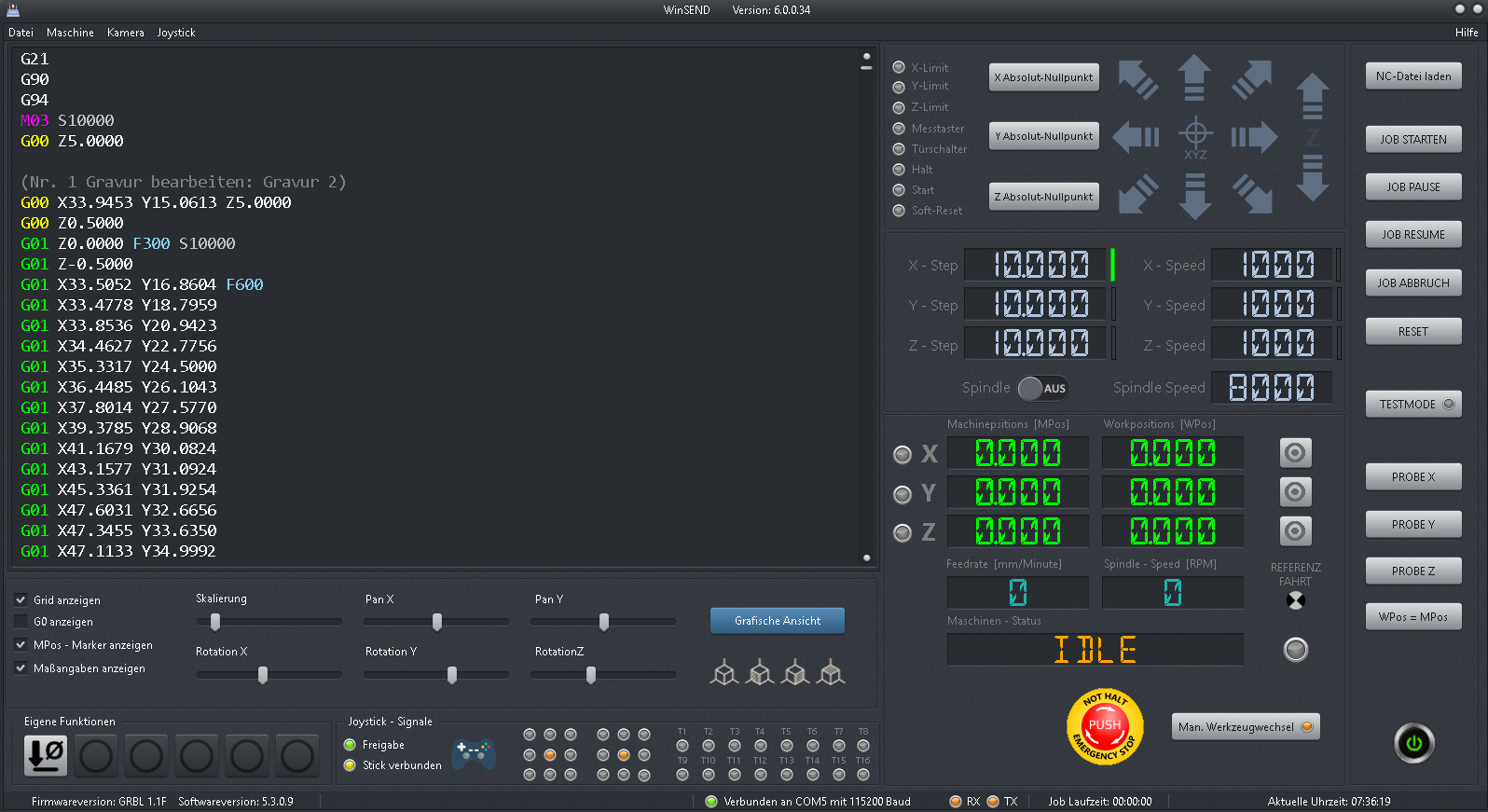The image size is (1488, 812).
Task: Start the Referenzfahrt homing icon
Action: point(1295,600)
